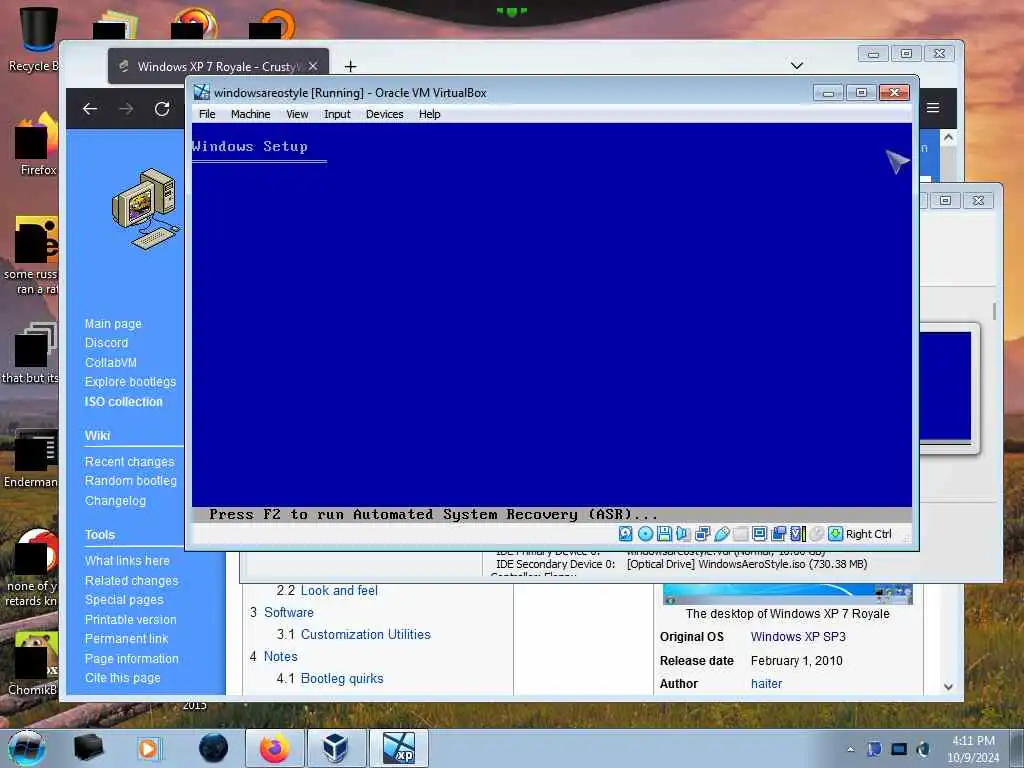Open the Windows XP SP3 link
This screenshot has width=1024, height=768.
coord(797,637)
